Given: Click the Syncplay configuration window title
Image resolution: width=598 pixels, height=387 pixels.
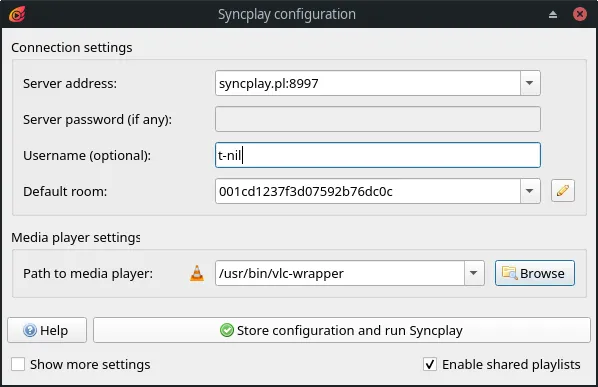Looking at the screenshot, I should click(287, 14).
